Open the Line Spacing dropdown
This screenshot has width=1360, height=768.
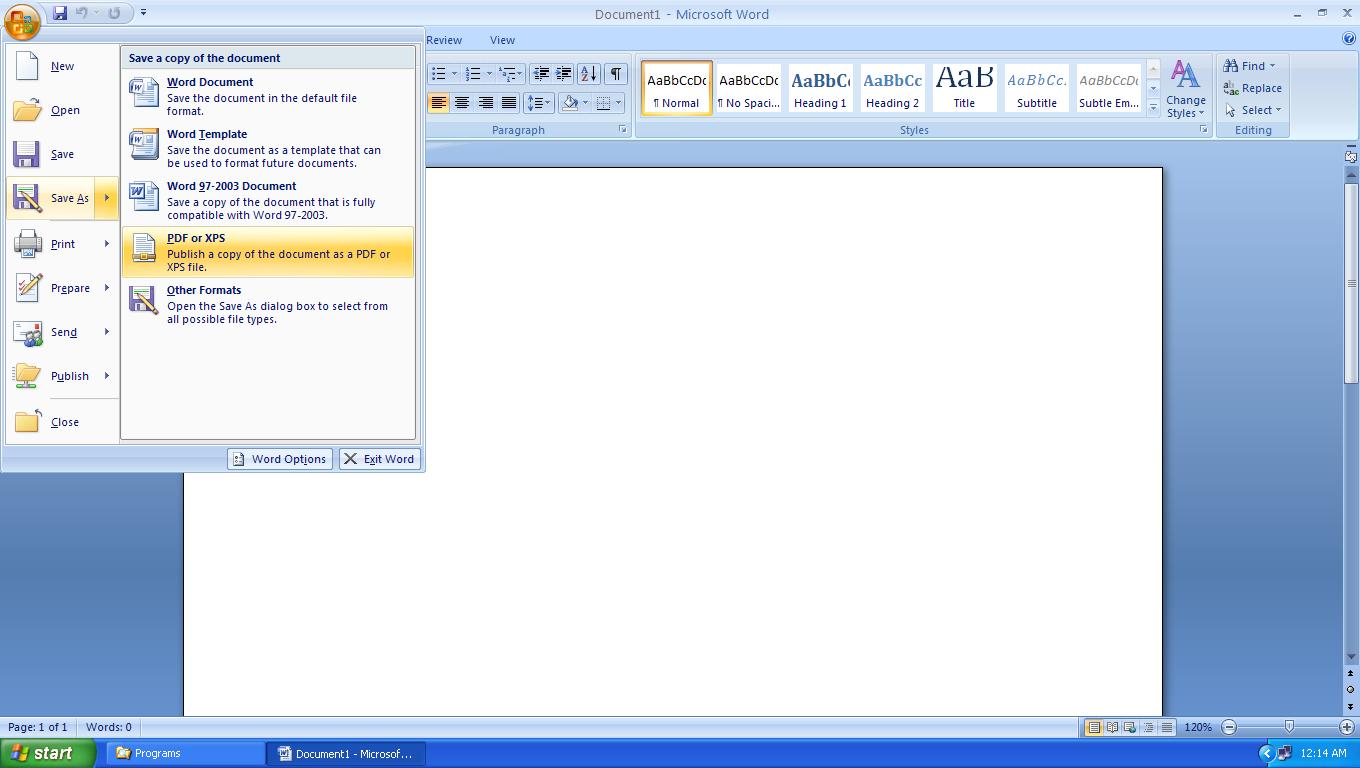tap(539, 102)
